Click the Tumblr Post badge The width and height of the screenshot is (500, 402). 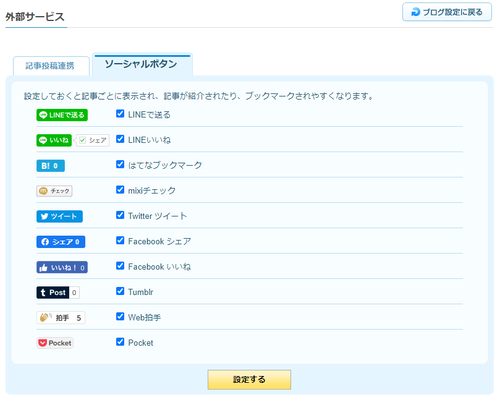click(x=53, y=292)
